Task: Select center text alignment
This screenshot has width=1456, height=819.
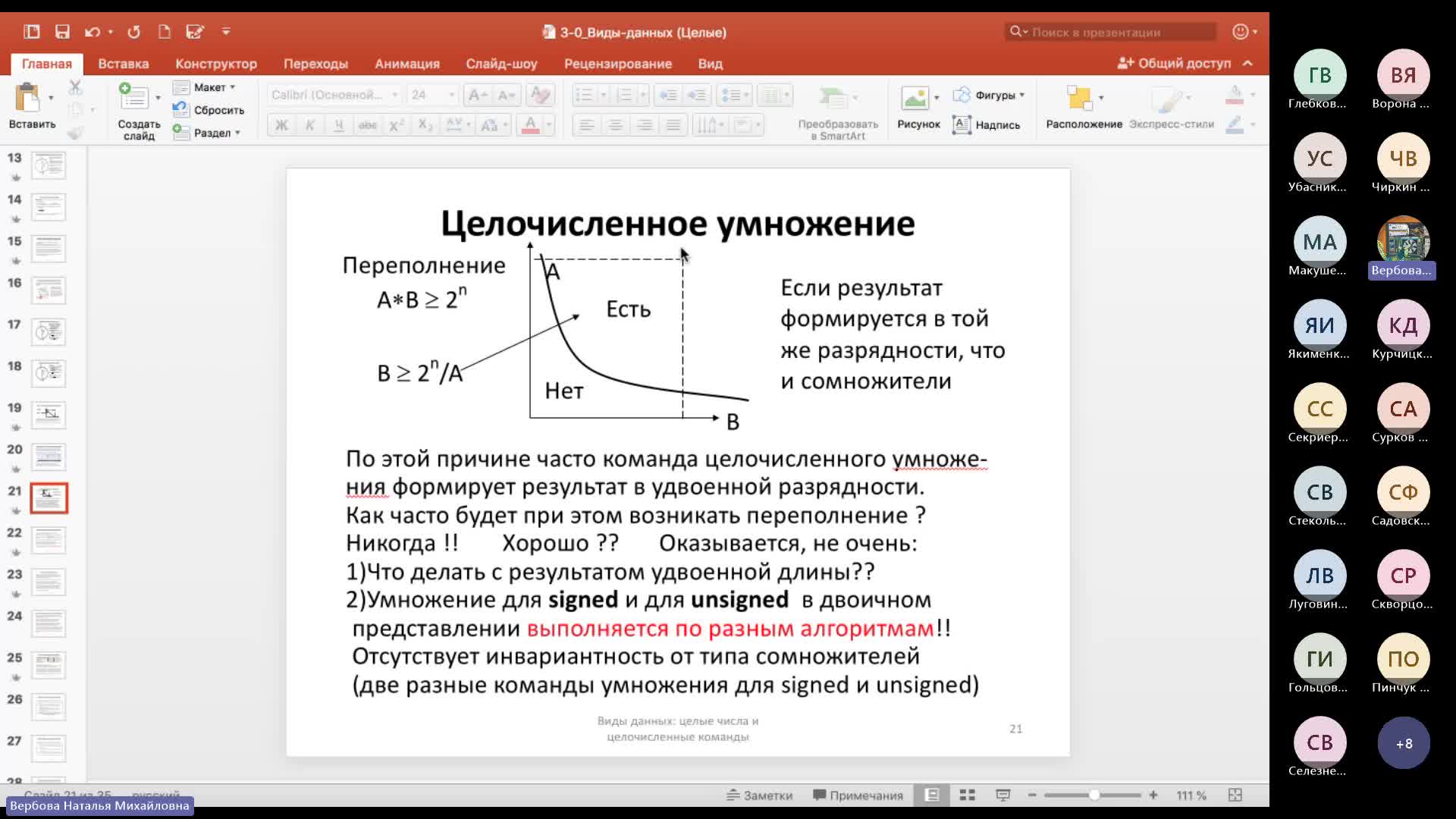Action: [x=615, y=125]
